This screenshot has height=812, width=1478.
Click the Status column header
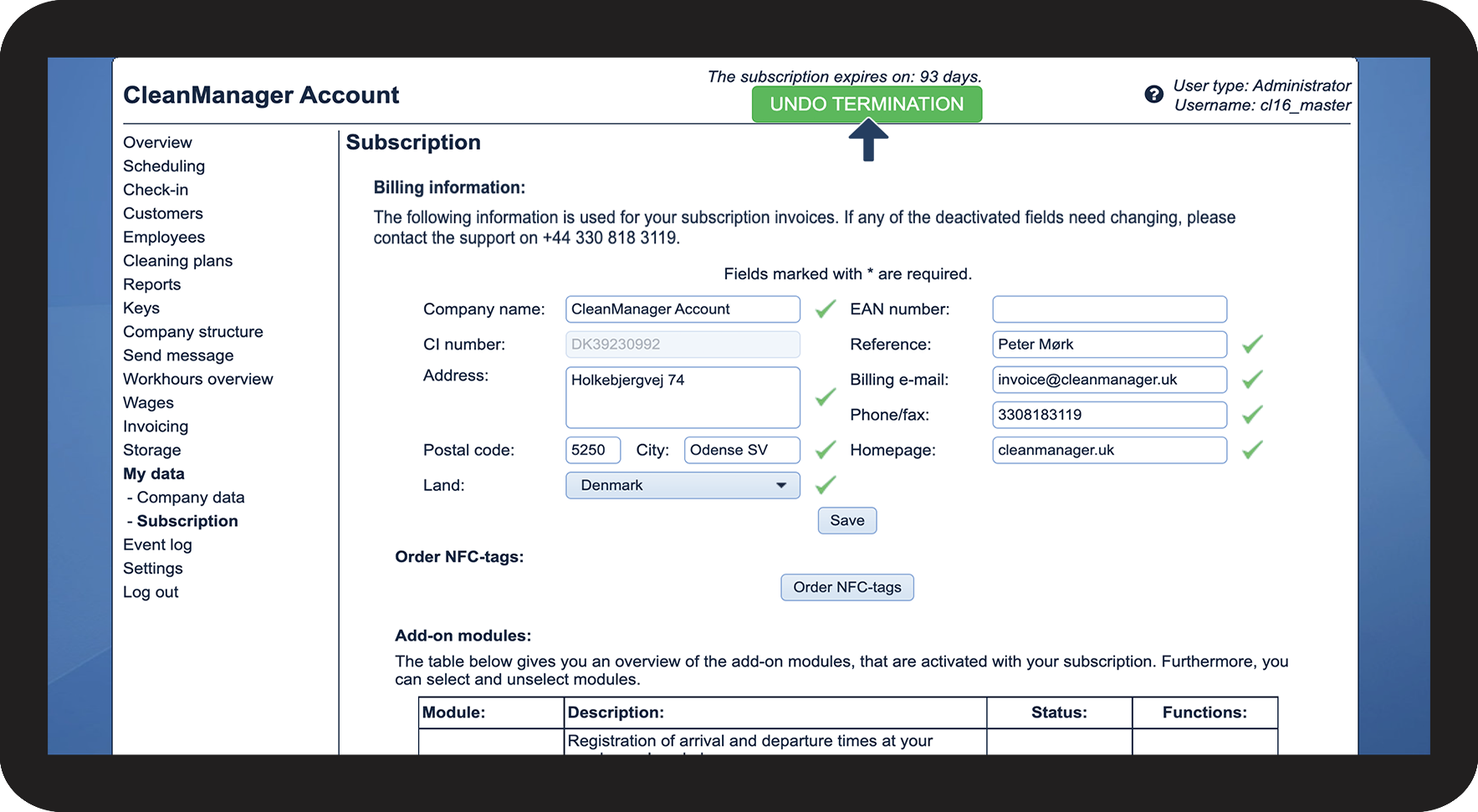tap(1059, 712)
